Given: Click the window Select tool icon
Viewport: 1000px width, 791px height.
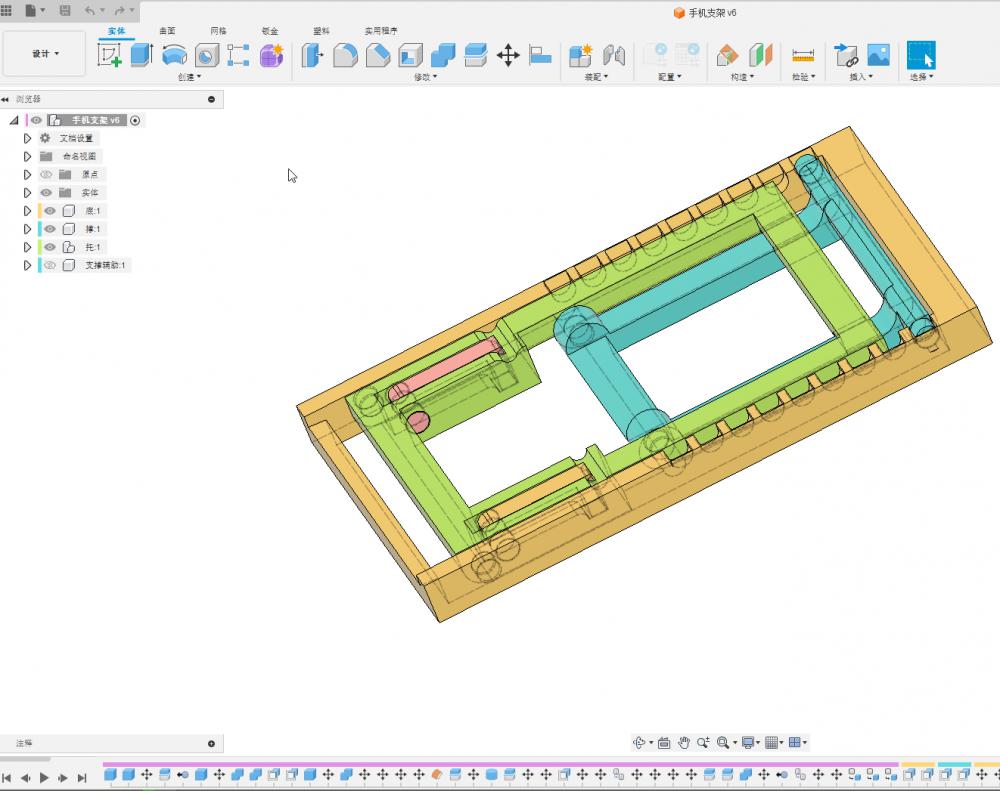Looking at the screenshot, I should [x=921, y=55].
